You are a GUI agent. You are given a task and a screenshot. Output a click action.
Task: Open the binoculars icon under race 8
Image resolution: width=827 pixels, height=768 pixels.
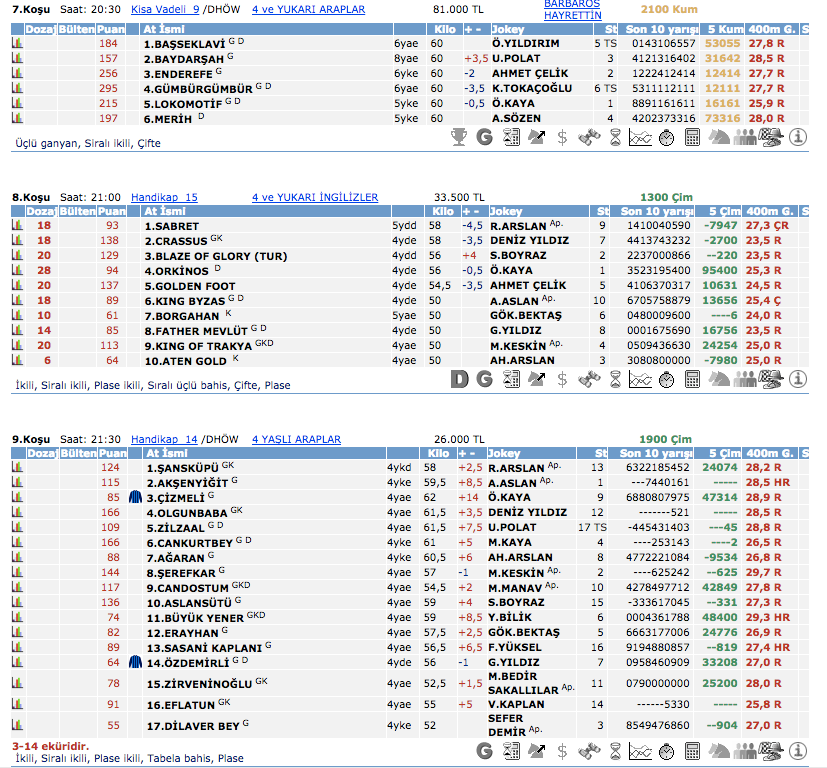pyautogui.click(x=589, y=379)
